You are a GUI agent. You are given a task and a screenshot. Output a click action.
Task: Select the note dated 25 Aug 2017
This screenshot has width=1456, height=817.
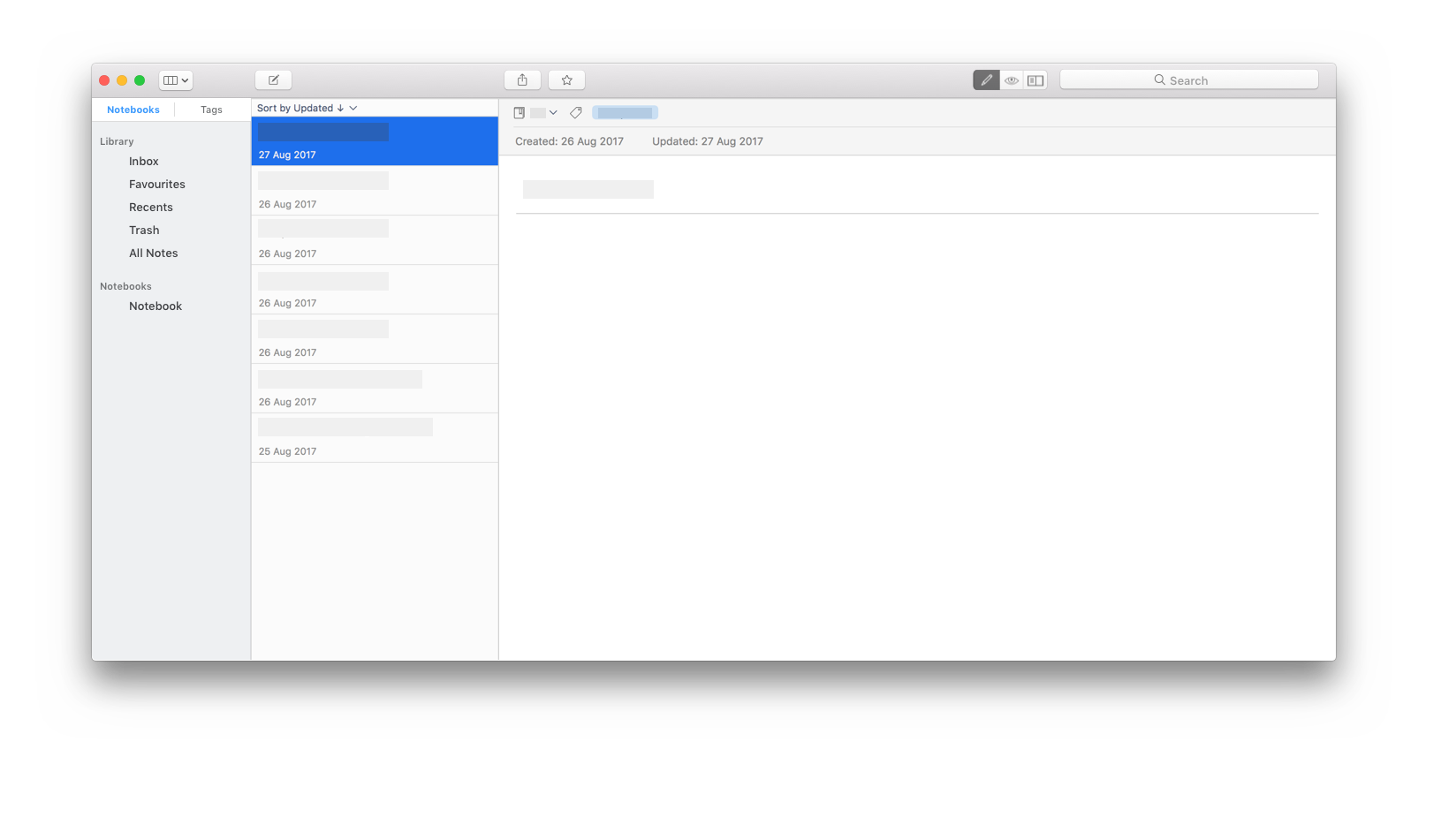click(x=375, y=438)
